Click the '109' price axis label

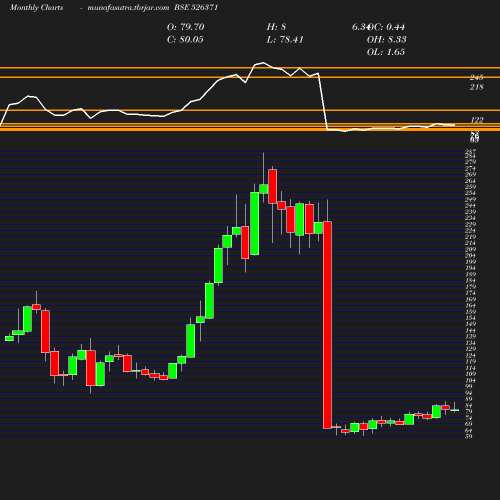(x=470, y=374)
